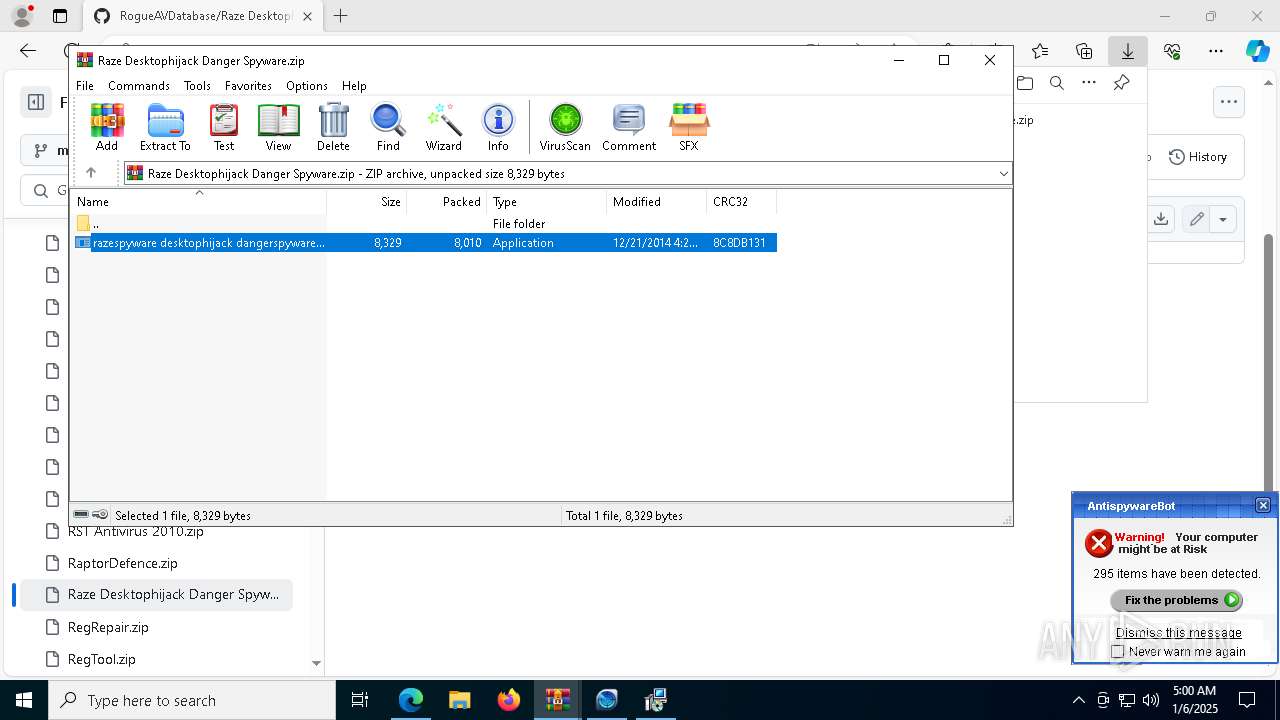Show archive Info
This screenshot has height=720, width=1280.
click(x=498, y=127)
